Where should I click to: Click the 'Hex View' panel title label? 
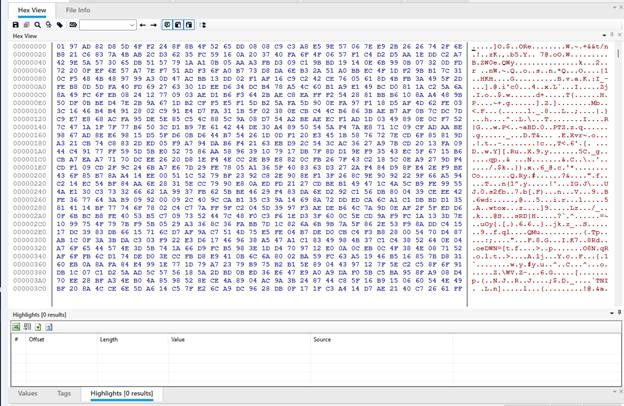click(x=25, y=36)
